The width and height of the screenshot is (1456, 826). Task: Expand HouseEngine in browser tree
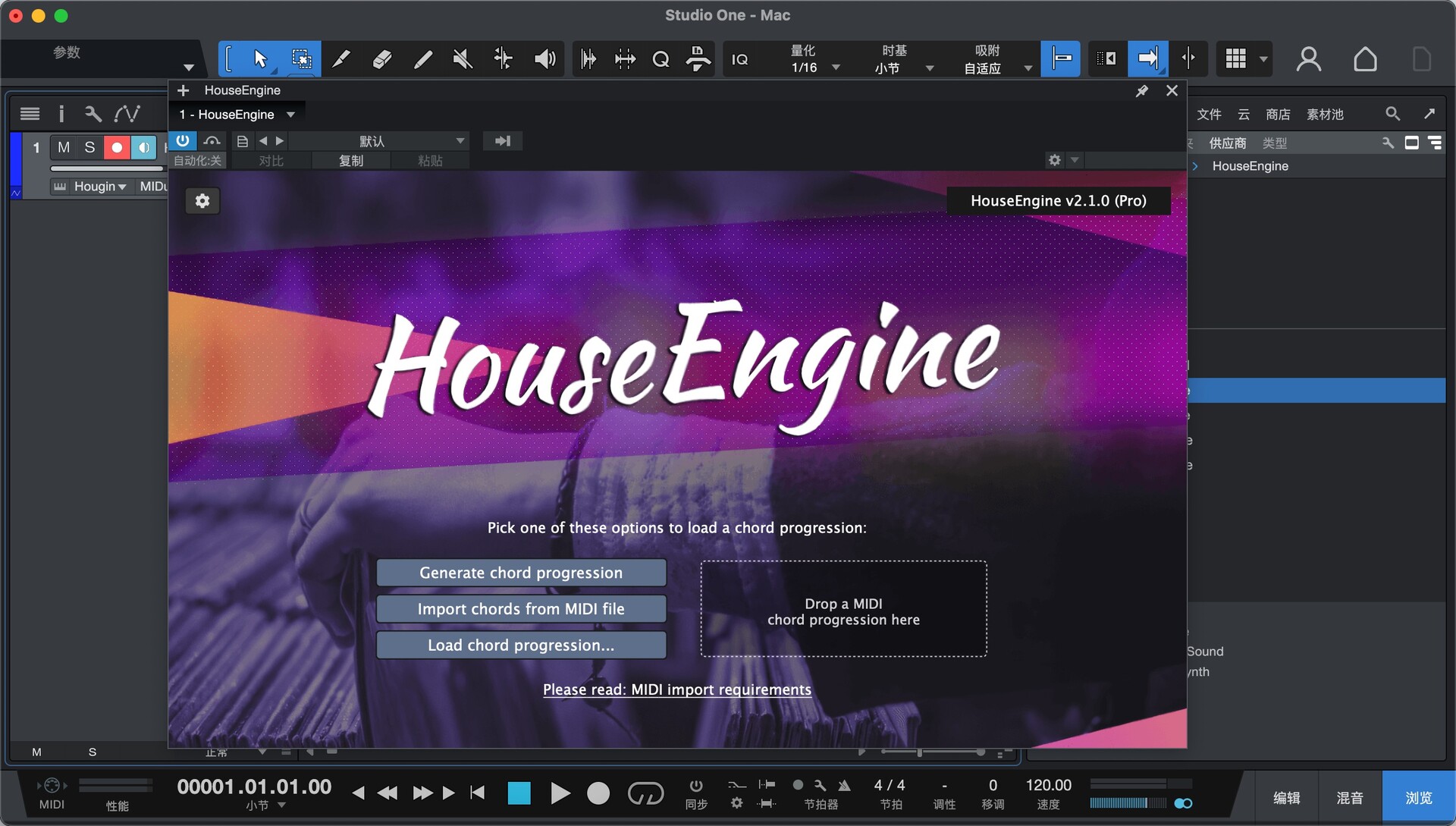point(1196,166)
